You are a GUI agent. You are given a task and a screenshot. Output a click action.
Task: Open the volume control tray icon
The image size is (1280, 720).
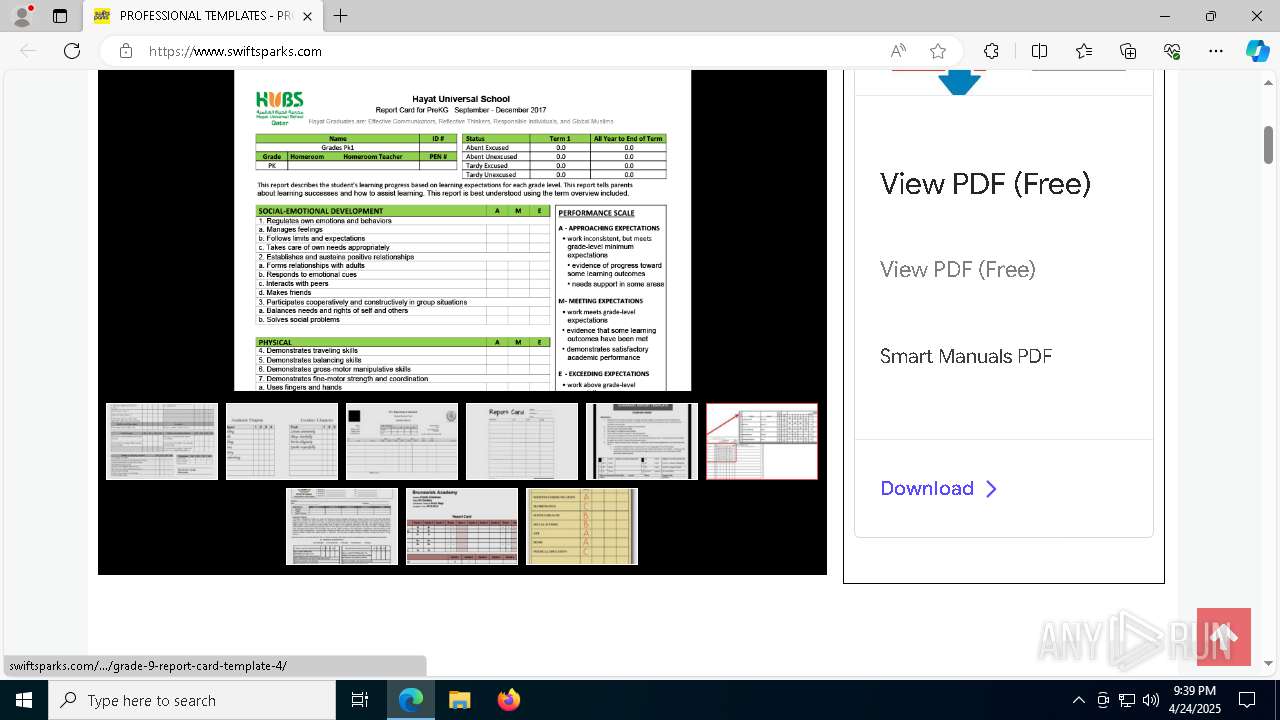pyautogui.click(x=1151, y=700)
